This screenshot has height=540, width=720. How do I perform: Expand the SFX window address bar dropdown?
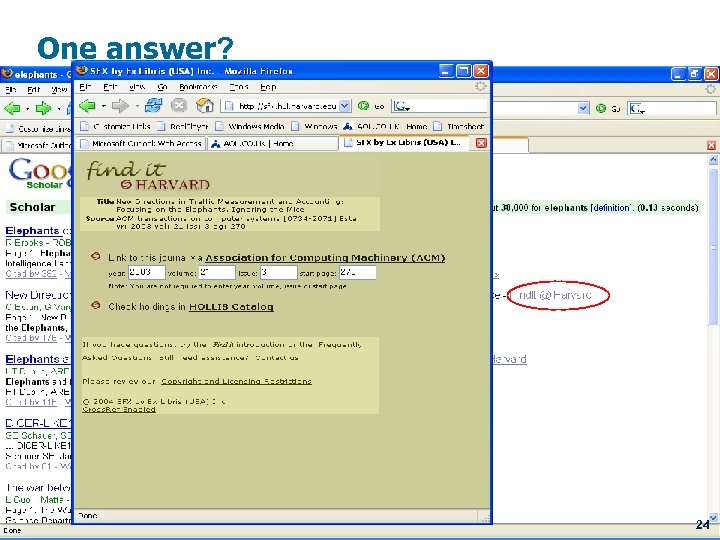(345, 106)
